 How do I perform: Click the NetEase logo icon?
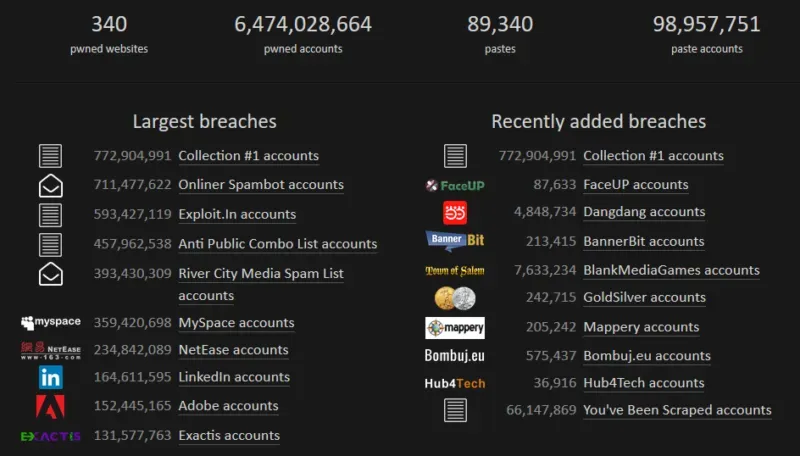click(50, 350)
